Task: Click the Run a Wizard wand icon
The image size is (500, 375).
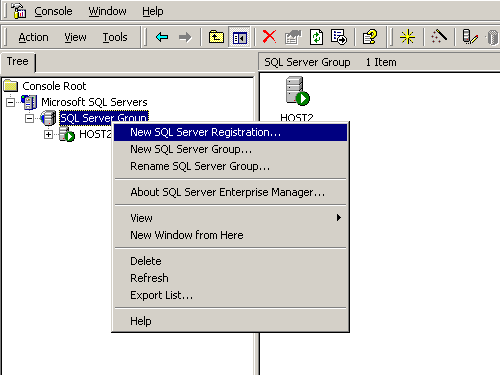Action: [x=439, y=36]
